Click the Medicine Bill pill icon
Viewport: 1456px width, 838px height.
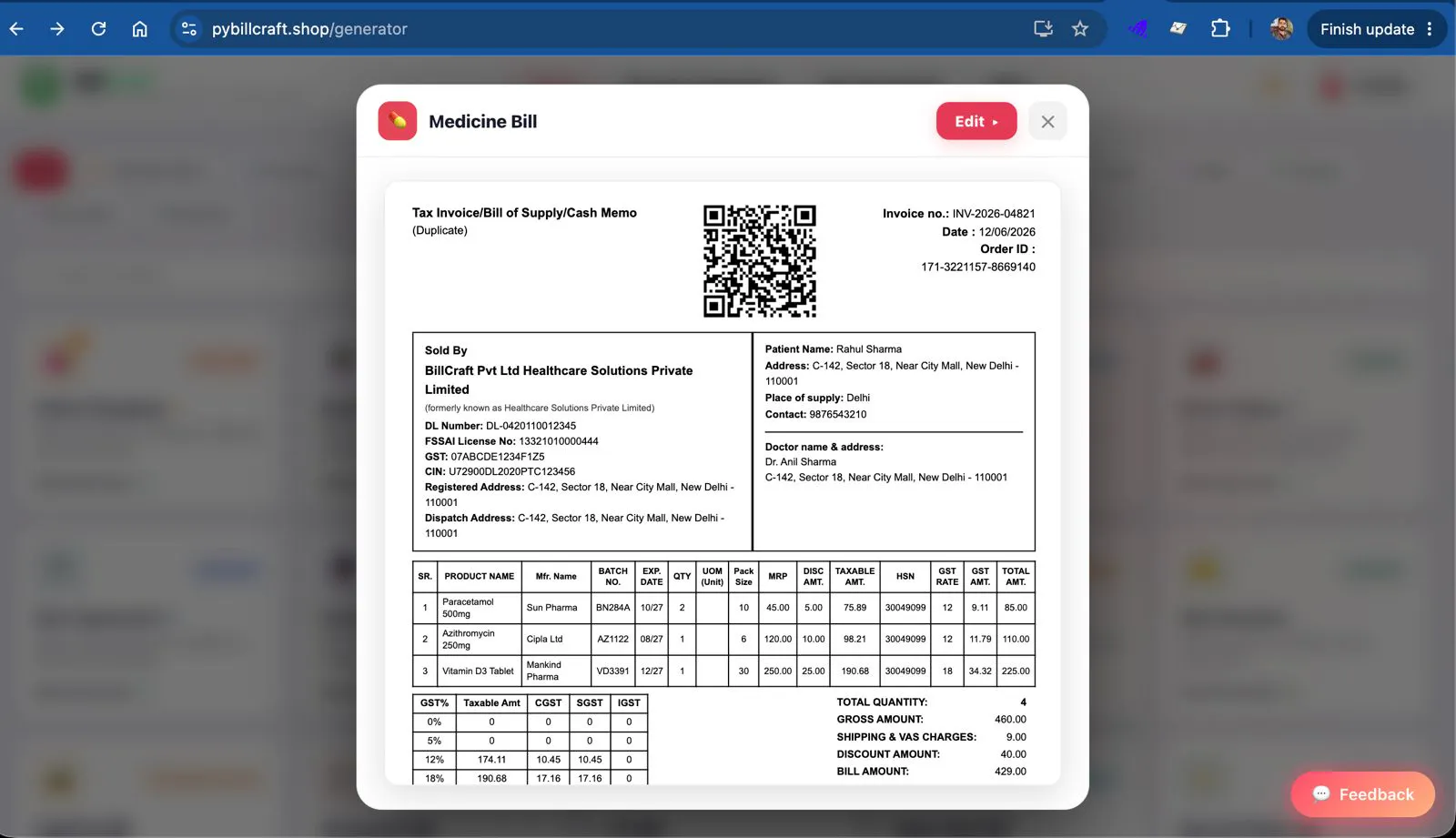398,121
